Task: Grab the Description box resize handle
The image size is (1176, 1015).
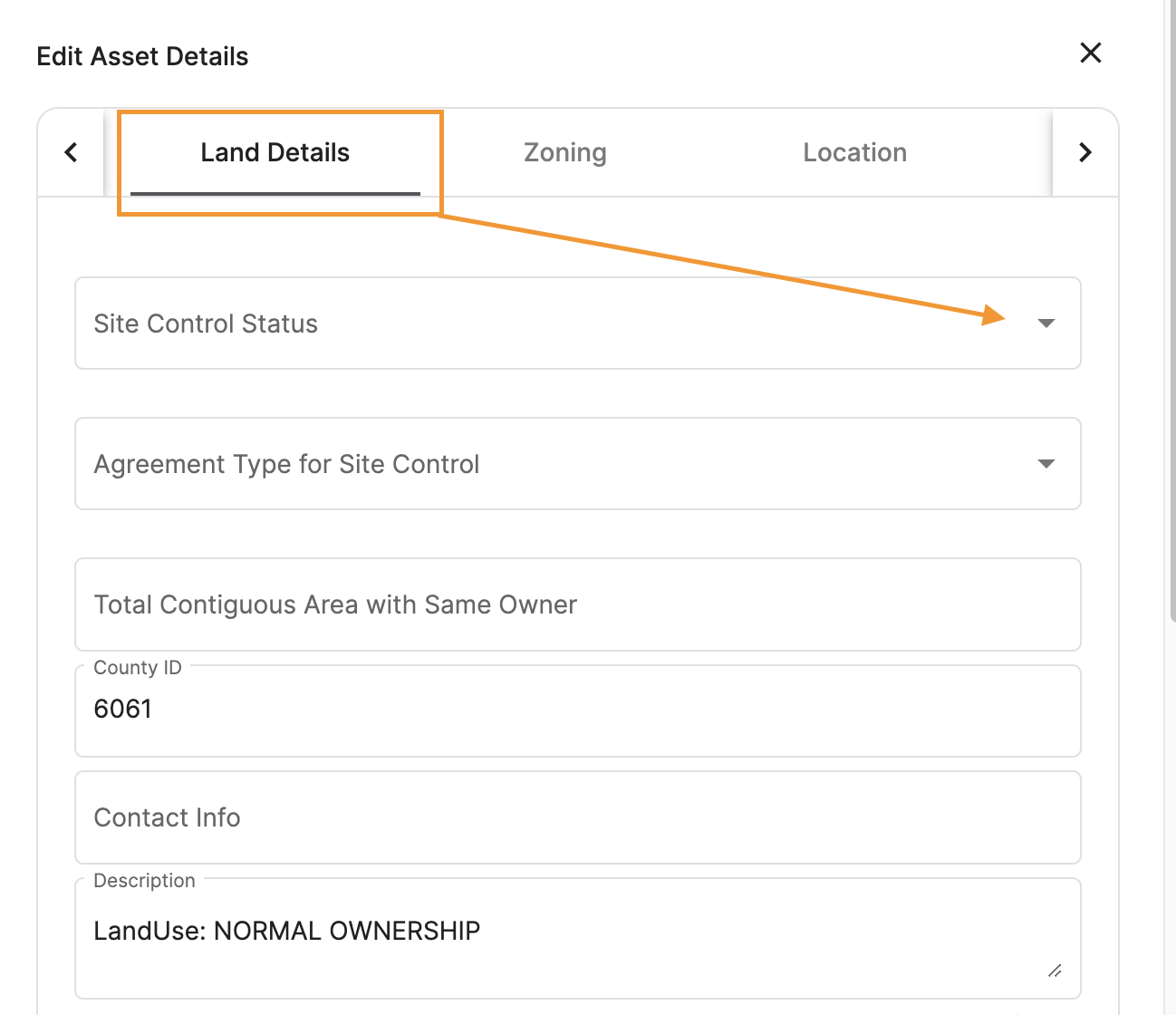Action: (x=1055, y=971)
